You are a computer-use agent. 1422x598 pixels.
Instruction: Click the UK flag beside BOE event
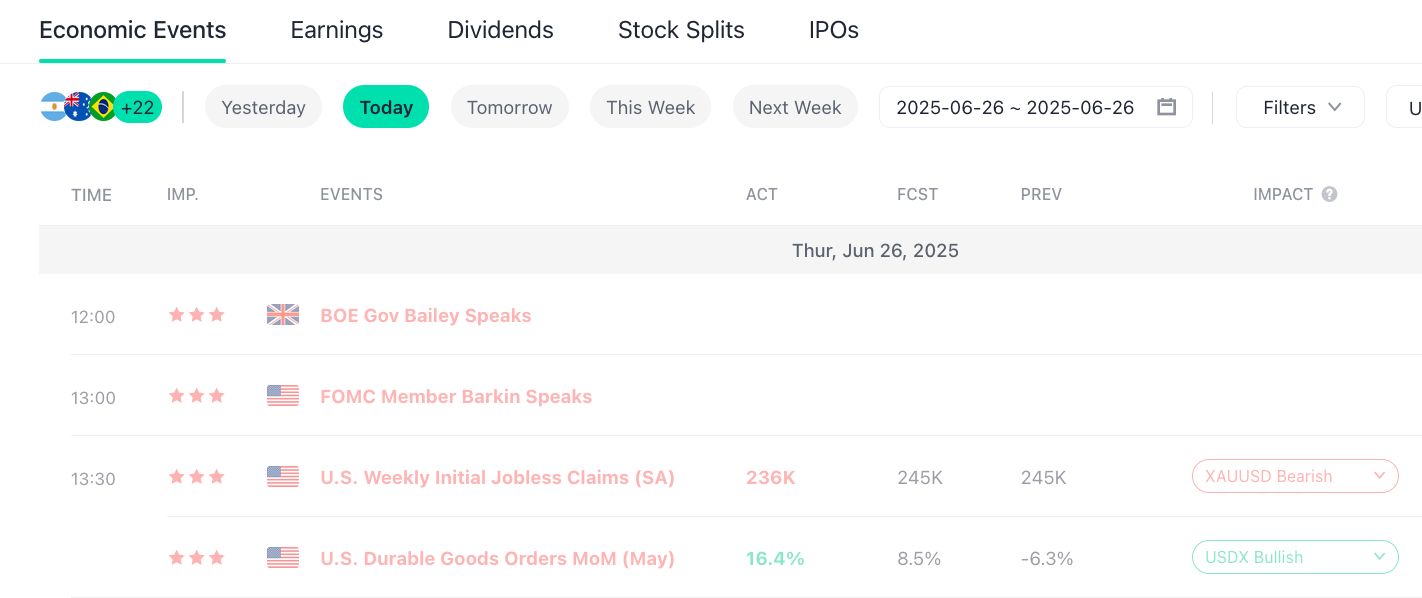click(x=283, y=315)
